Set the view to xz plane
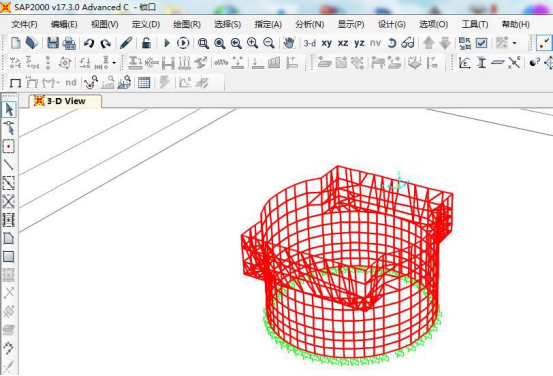This screenshot has width=553, height=376. coord(343,43)
